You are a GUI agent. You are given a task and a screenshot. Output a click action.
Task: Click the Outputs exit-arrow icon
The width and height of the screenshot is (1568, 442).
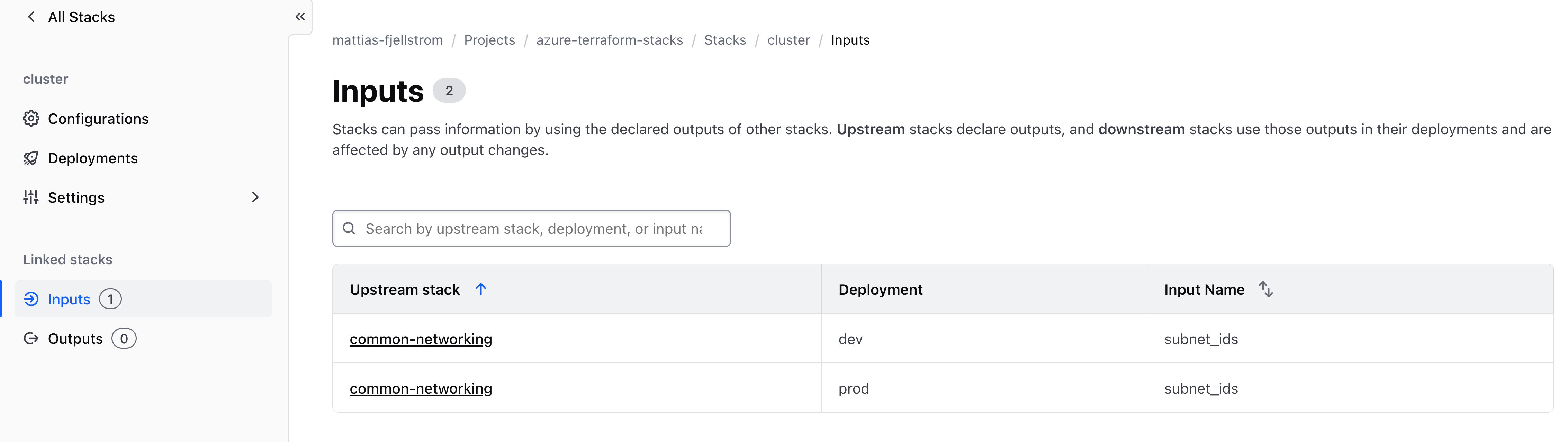pyautogui.click(x=30, y=339)
